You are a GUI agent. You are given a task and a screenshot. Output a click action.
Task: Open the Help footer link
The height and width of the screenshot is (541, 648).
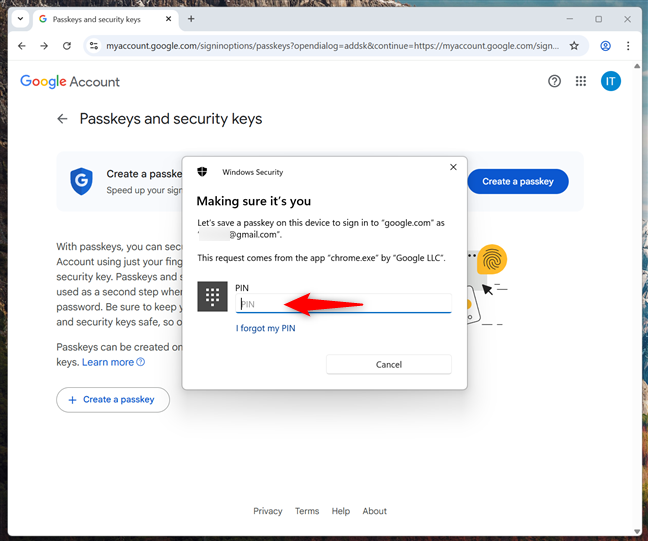click(341, 511)
